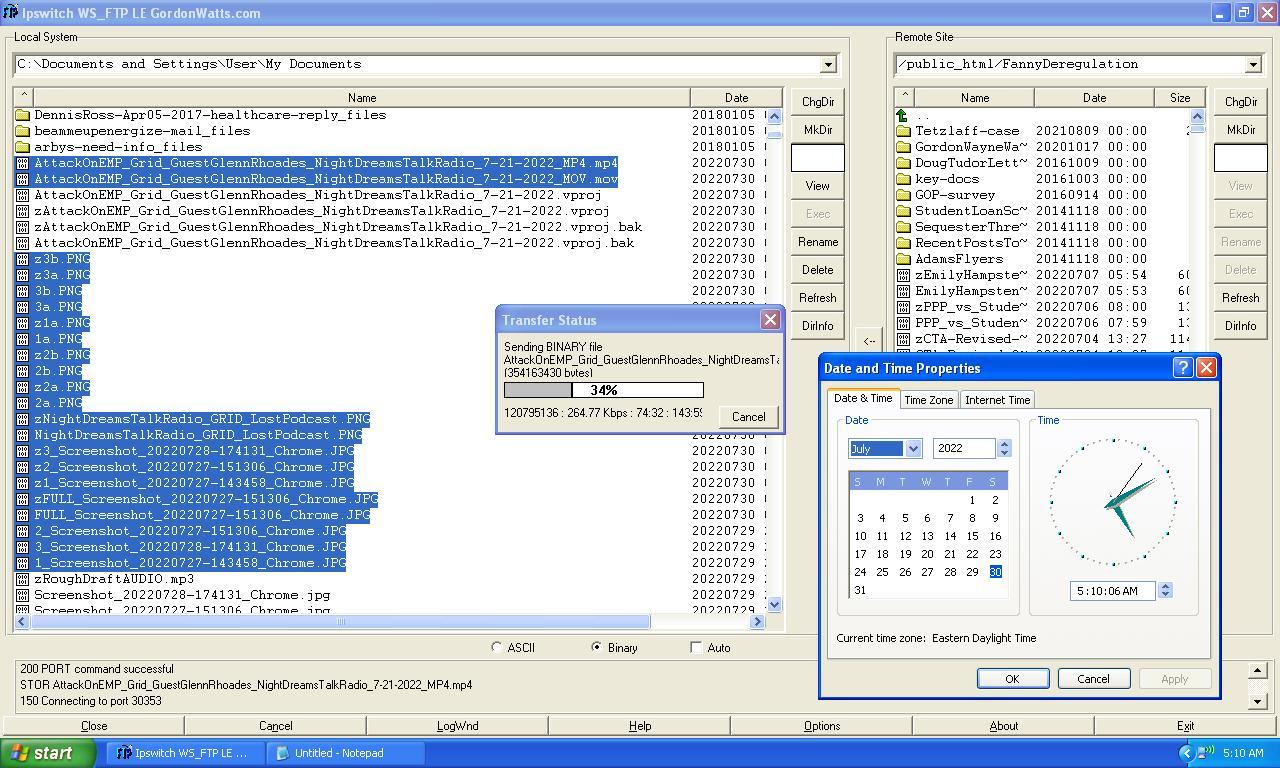Open the local path dropdown

click(x=827, y=65)
